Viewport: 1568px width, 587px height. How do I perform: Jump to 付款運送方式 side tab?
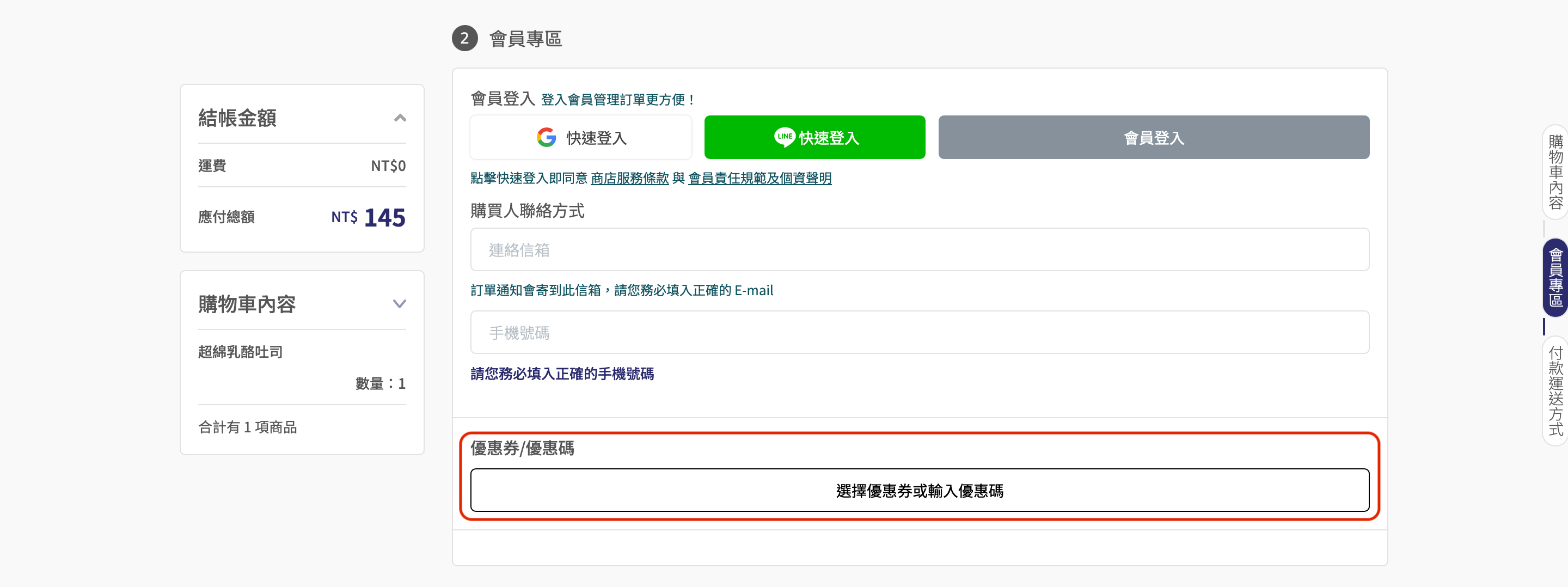1555,391
